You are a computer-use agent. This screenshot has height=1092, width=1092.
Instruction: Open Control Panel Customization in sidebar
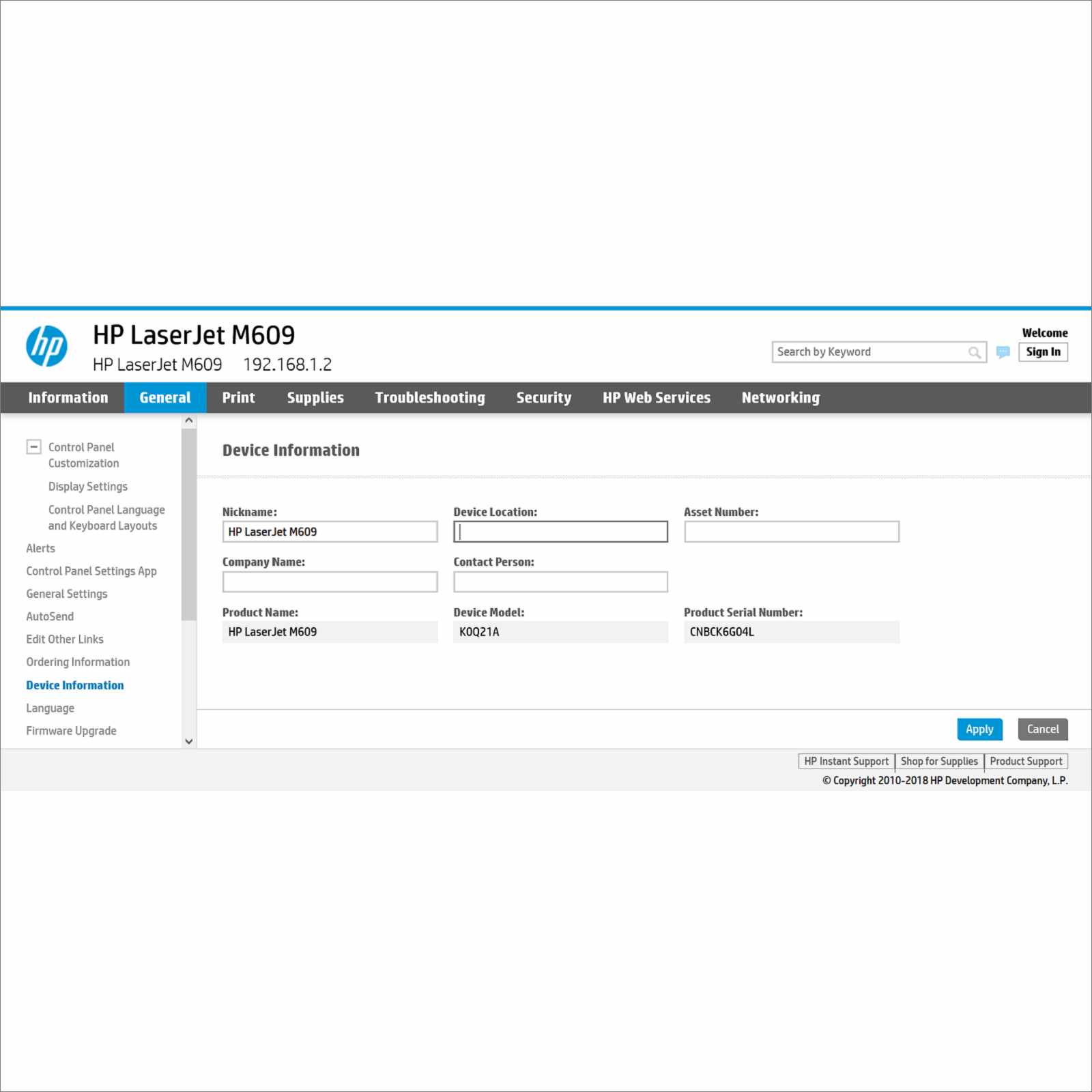point(83,455)
